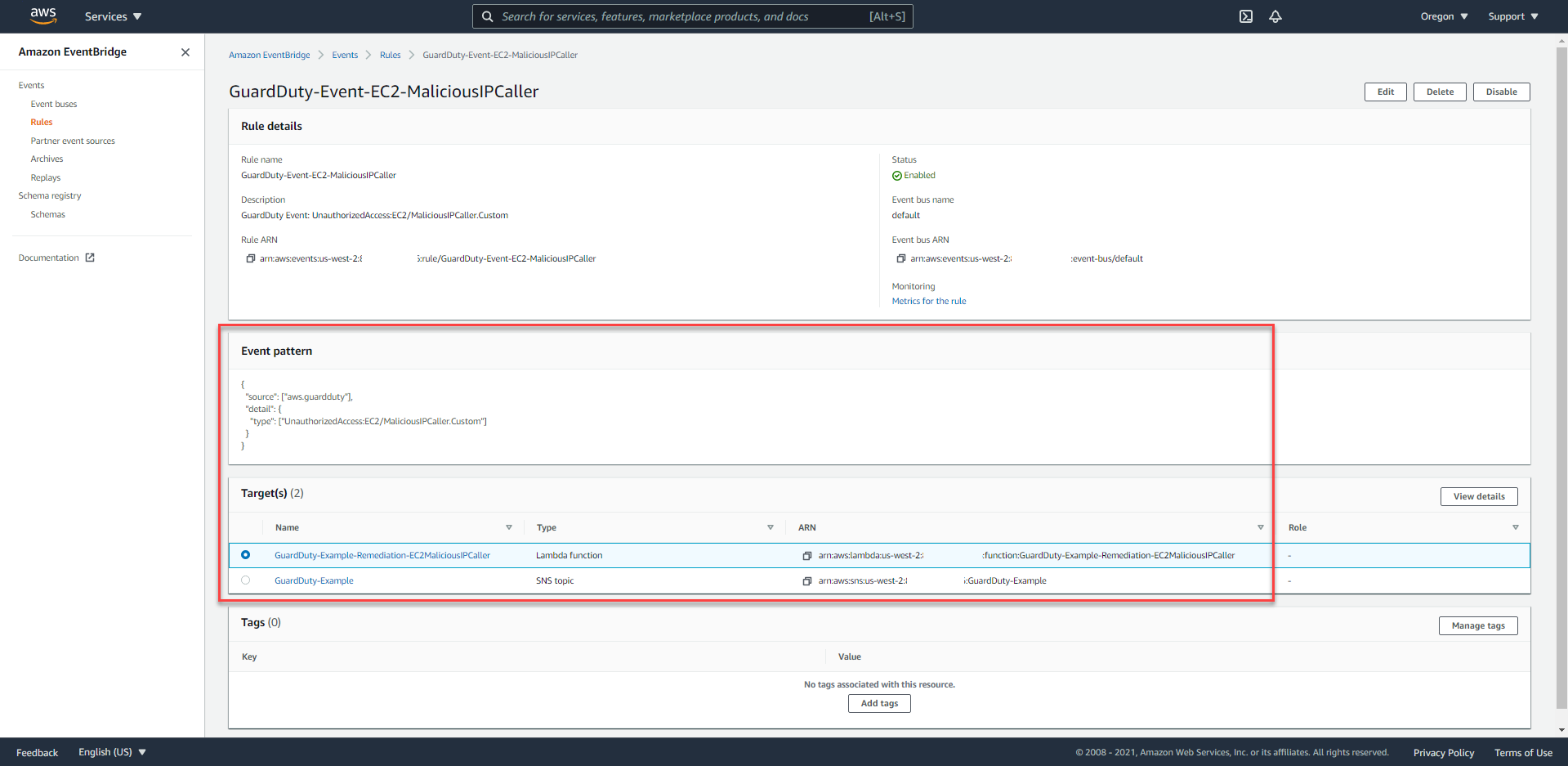The width and height of the screenshot is (1568, 766).
Task: Click the scrollbar down arrow
Action: coord(1561,730)
